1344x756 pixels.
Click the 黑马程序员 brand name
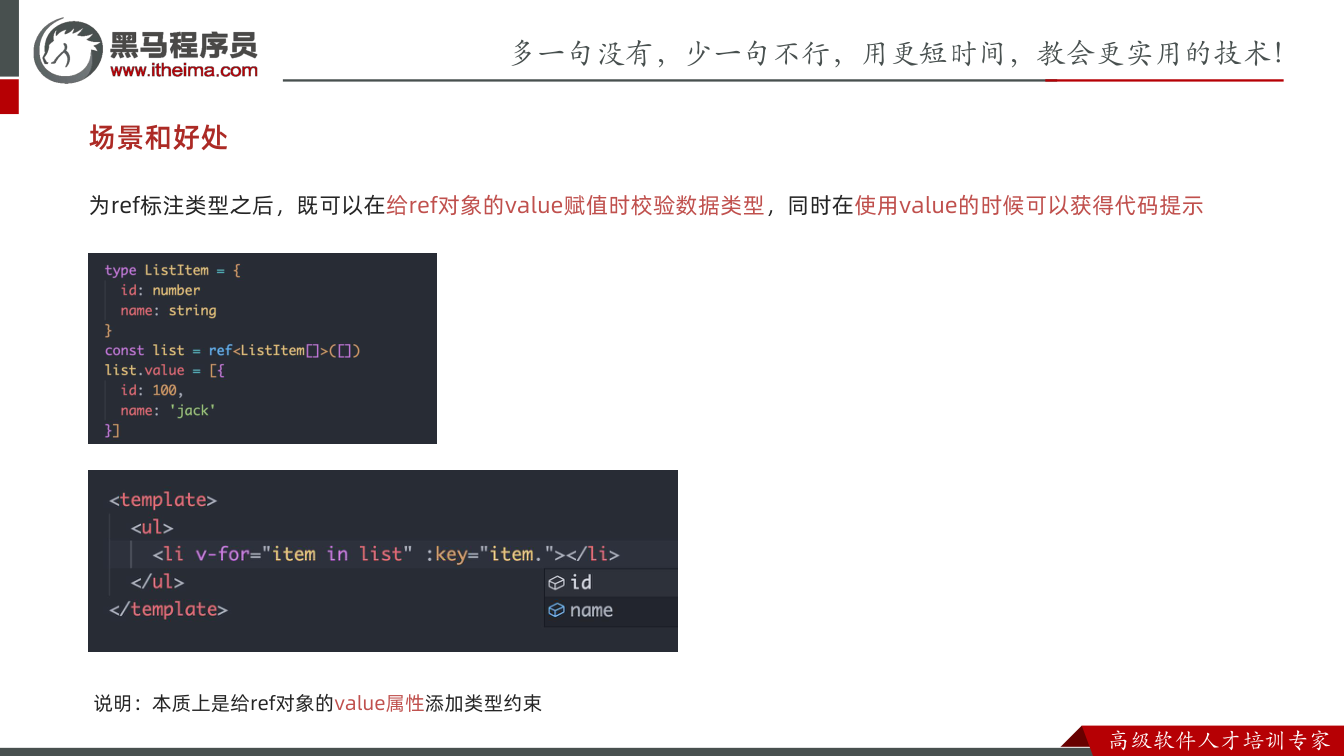click(x=183, y=44)
